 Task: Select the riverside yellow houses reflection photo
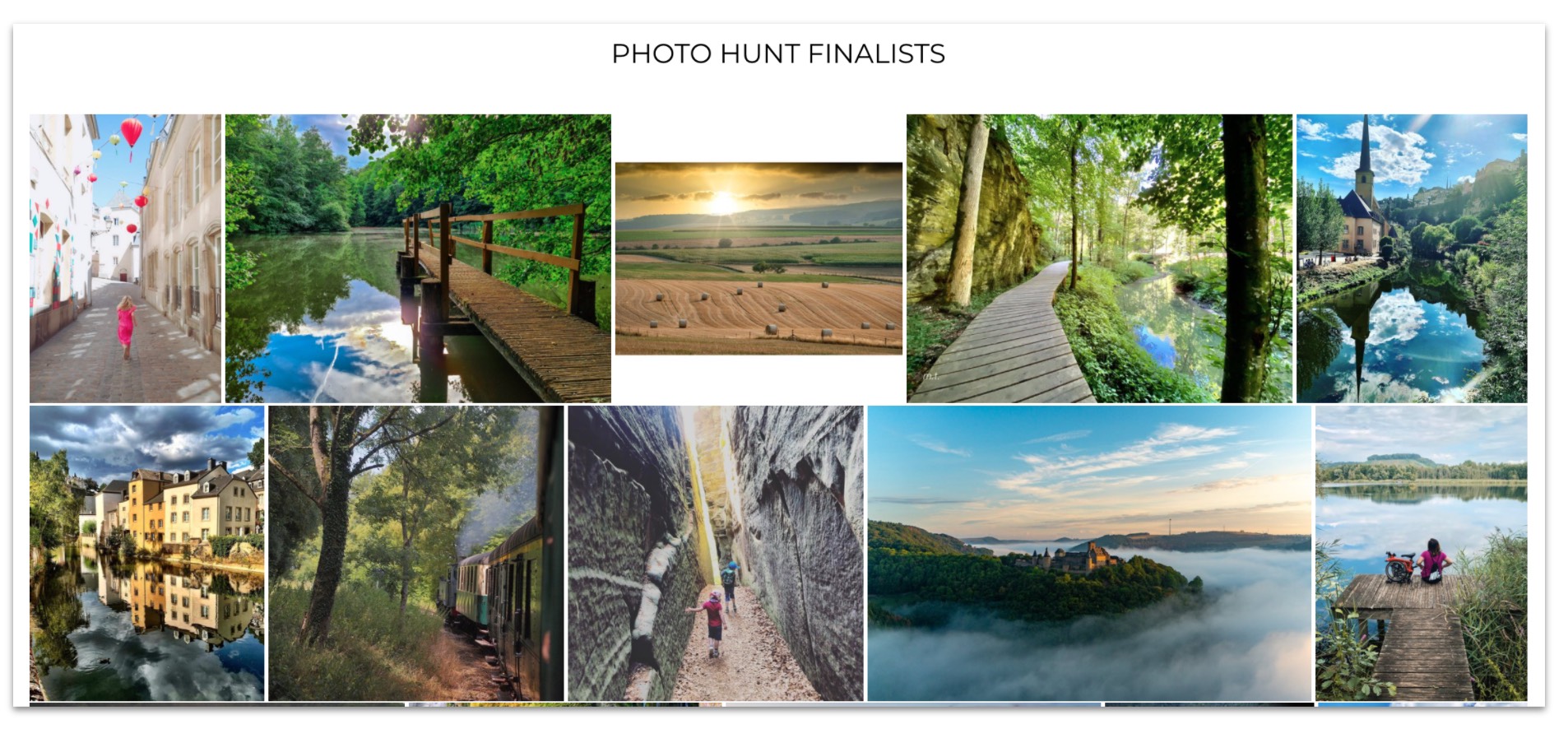point(147,553)
